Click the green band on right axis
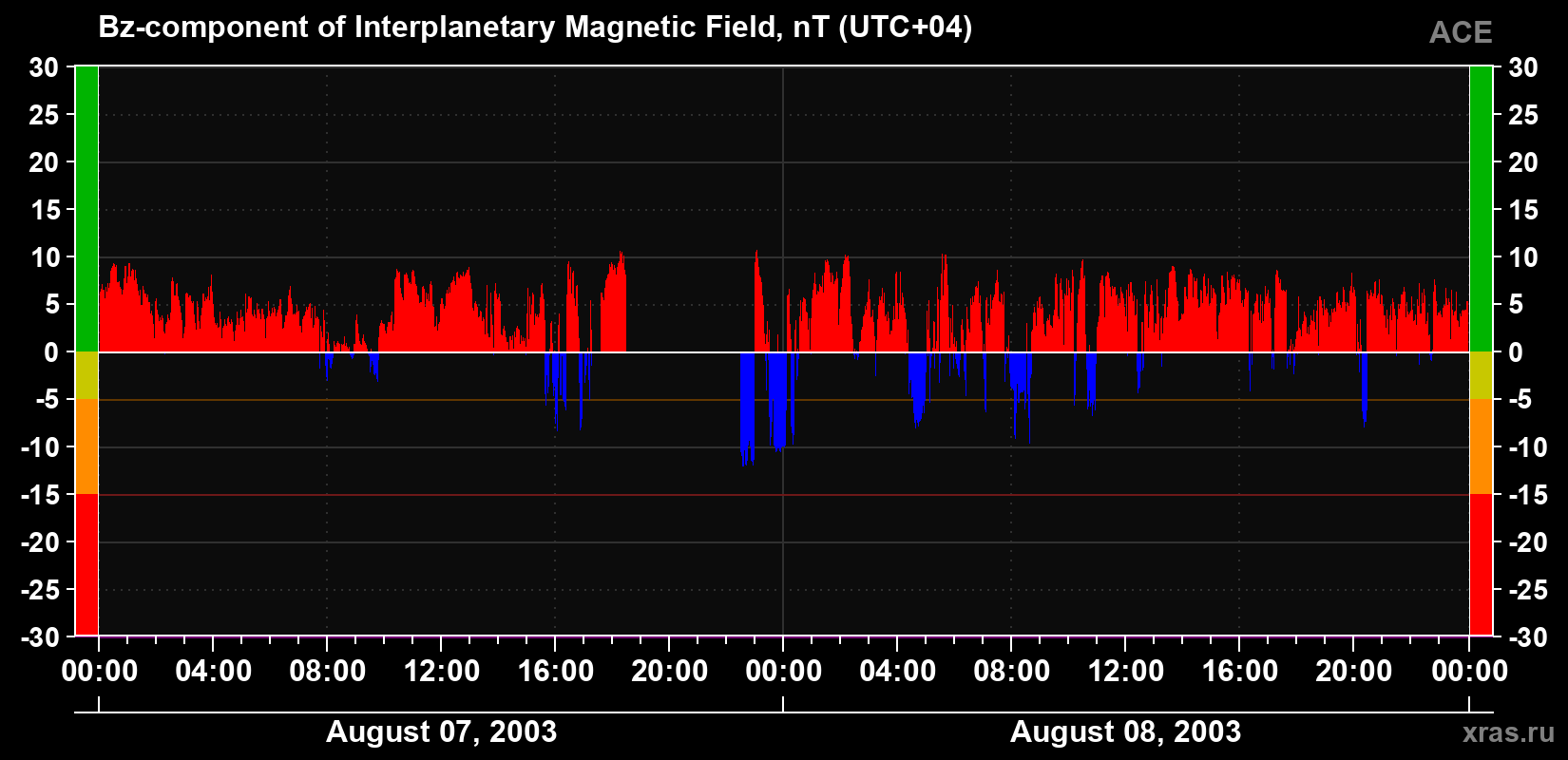This screenshot has height=760, width=1568. pyautogui.click(x=1481, y=209)
